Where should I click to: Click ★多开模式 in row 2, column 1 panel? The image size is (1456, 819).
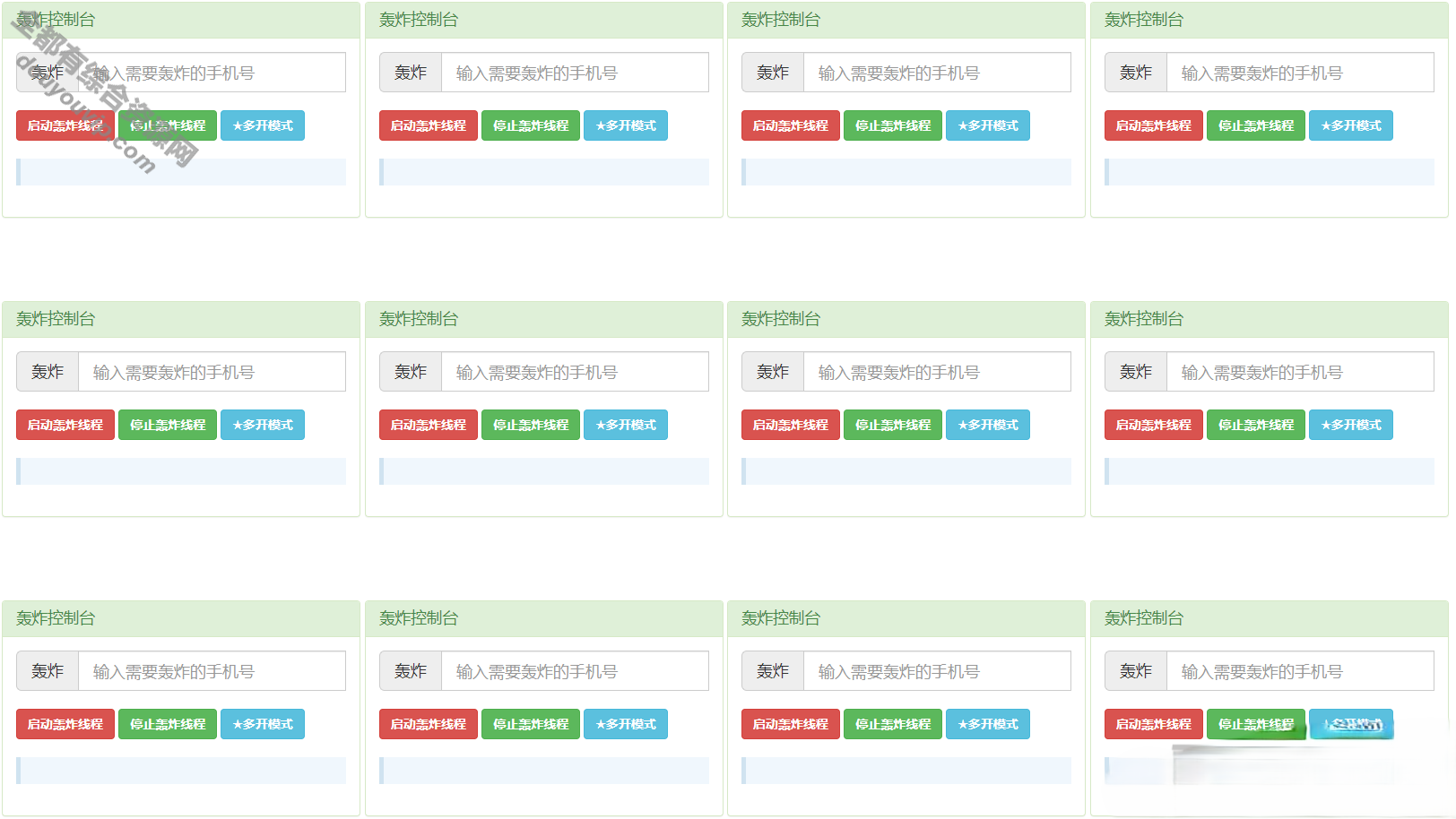(x=263, y=425)
